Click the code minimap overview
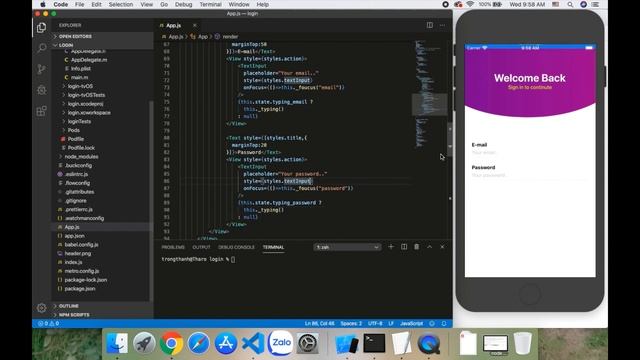The image size is (640, 360). [x=429, y=94]
